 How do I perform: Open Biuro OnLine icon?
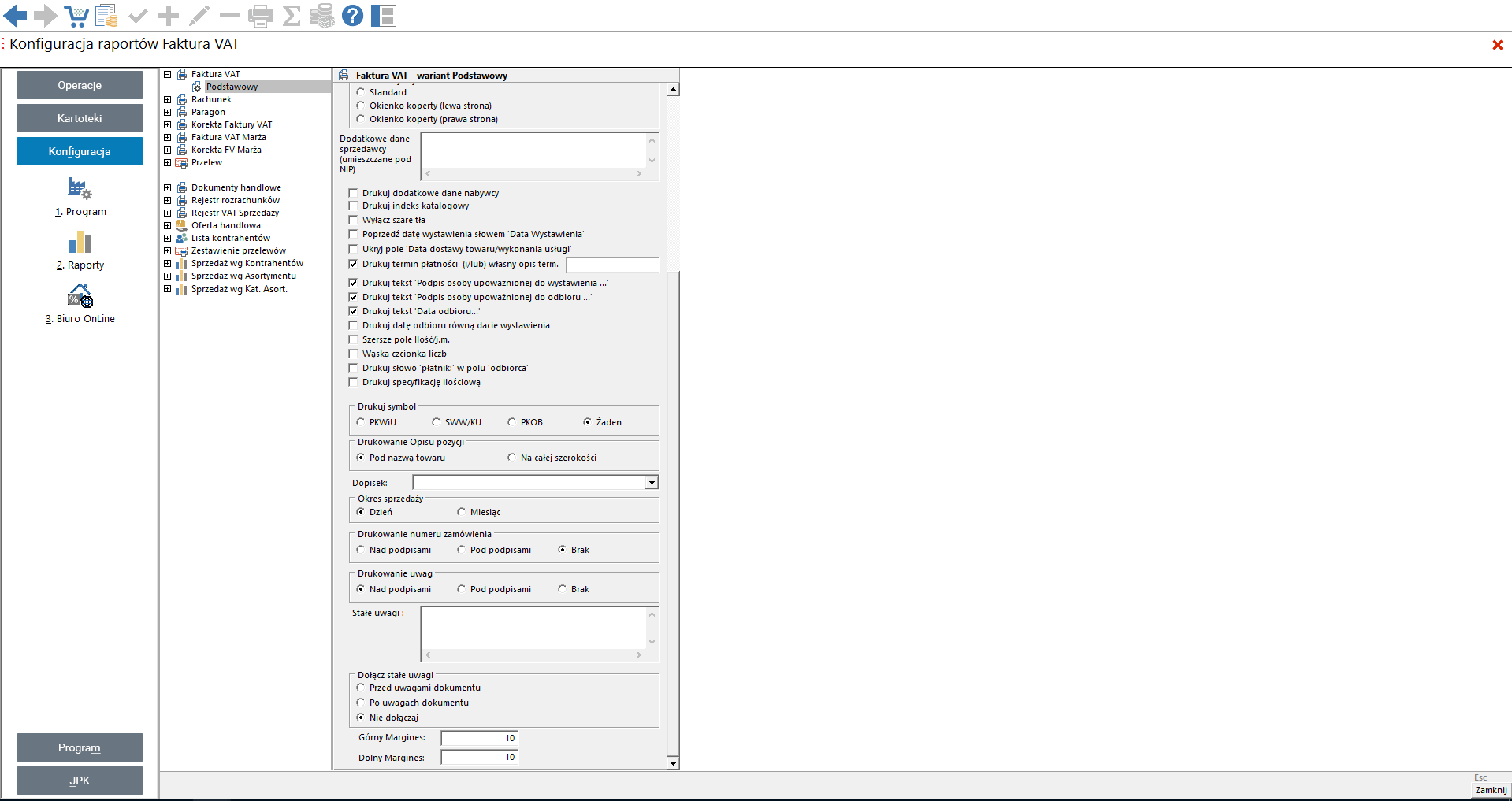coord(80,296)
